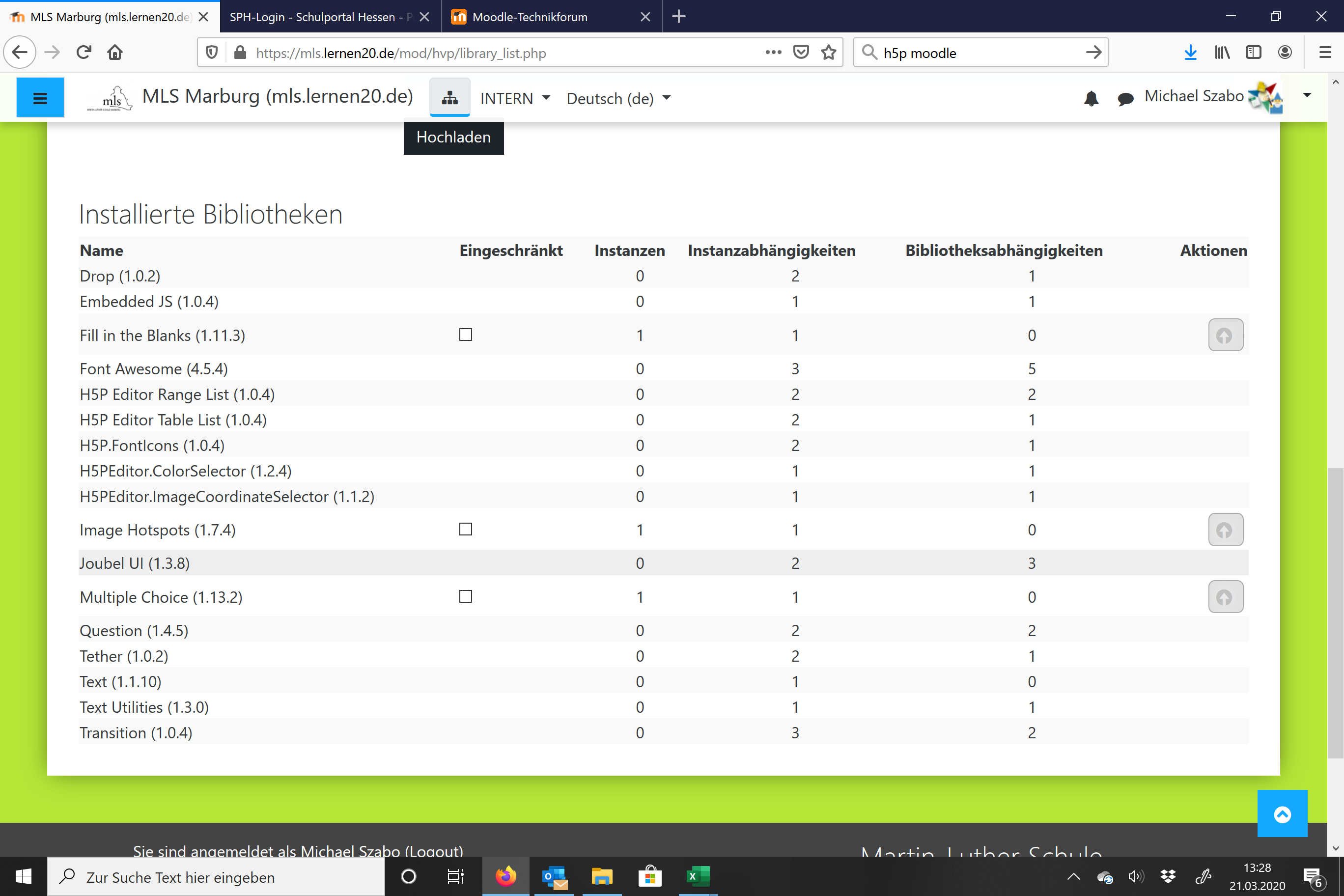Save page to Pocket

click(x=801, y=53)
